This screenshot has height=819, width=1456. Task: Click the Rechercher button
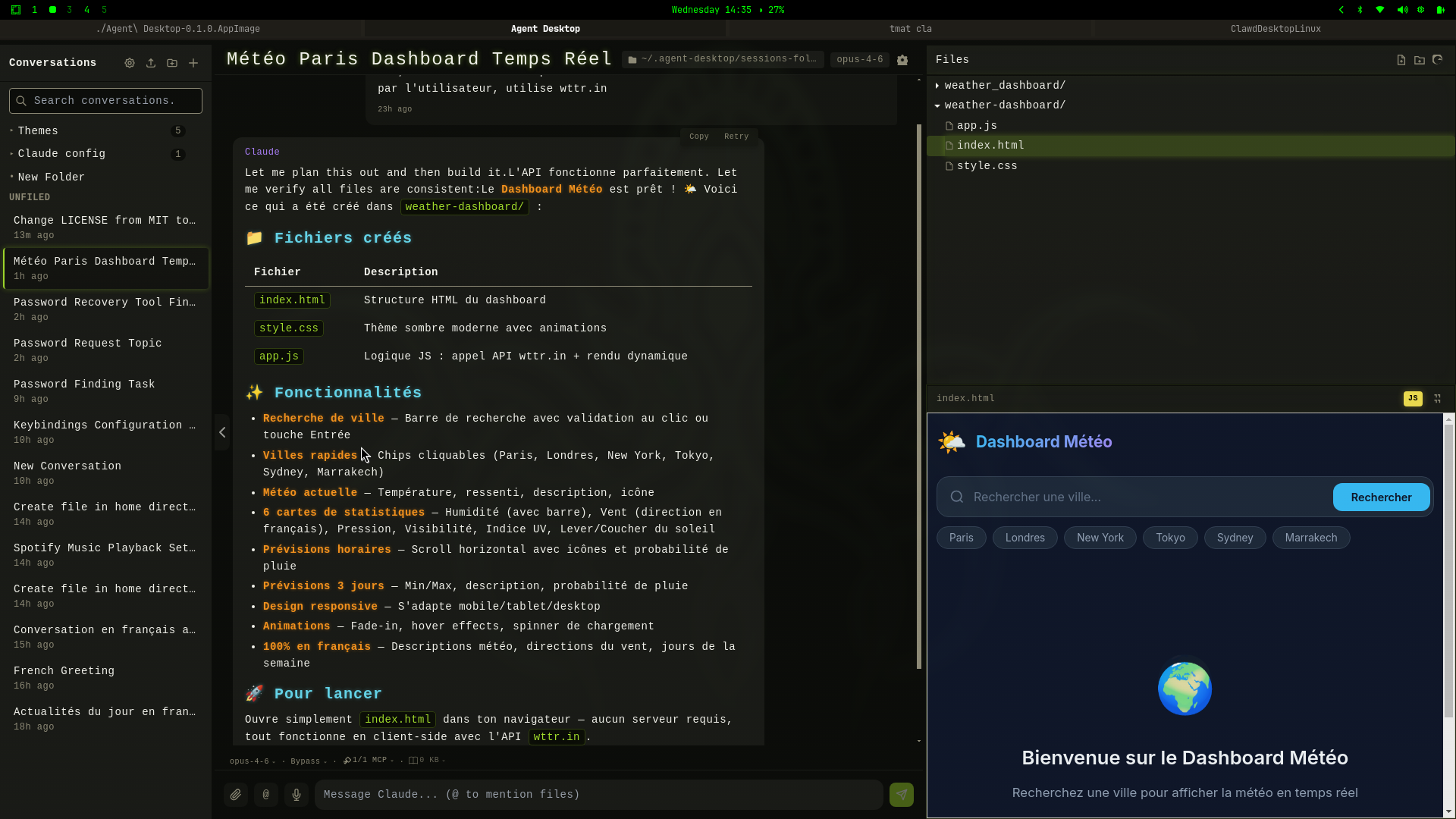point(1381,497)
